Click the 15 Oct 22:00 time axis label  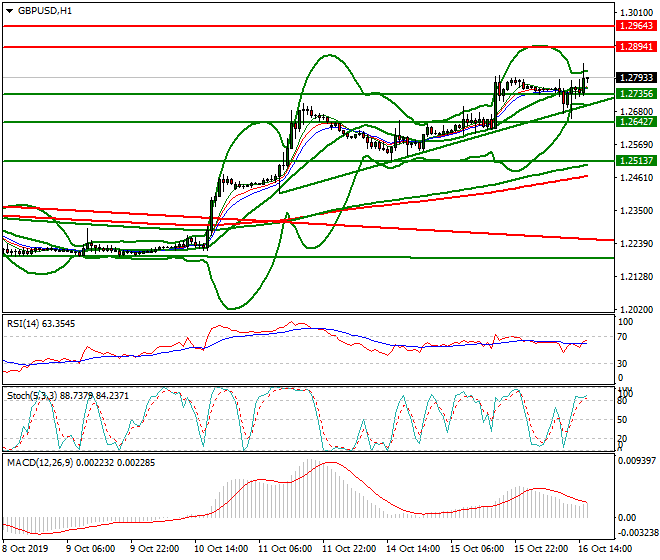(541, 549)
